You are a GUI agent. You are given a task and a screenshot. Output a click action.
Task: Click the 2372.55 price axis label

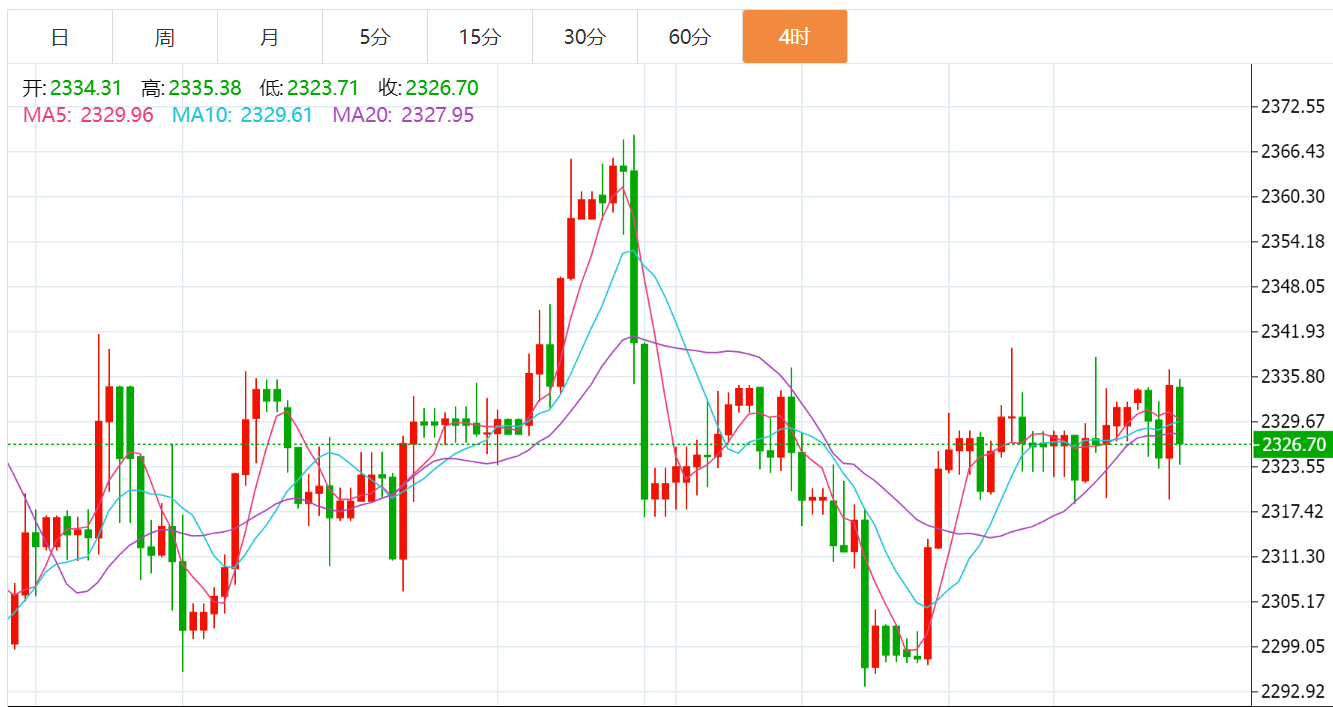pos(1293,106)
